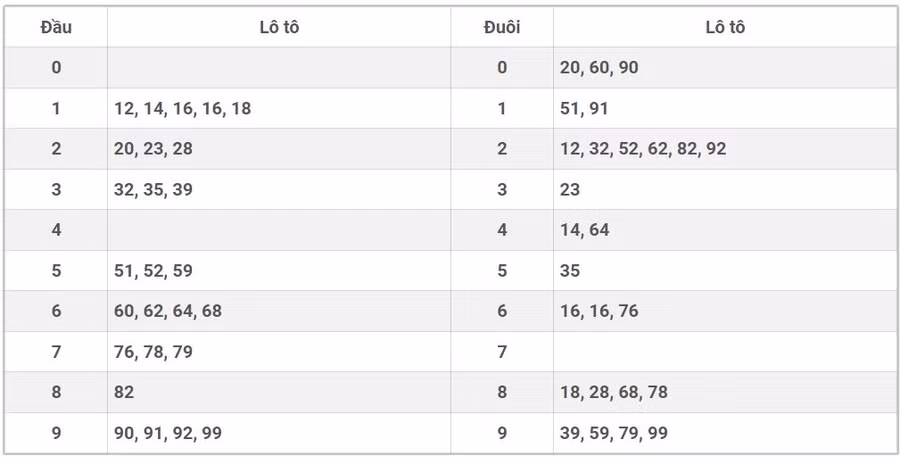Click the cell with "32, 35, 39"
Screen dimensions: 900x458
[154, 189]
